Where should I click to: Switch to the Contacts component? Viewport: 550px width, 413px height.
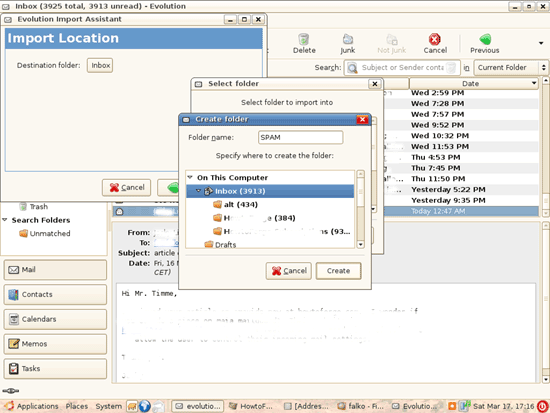55,294
